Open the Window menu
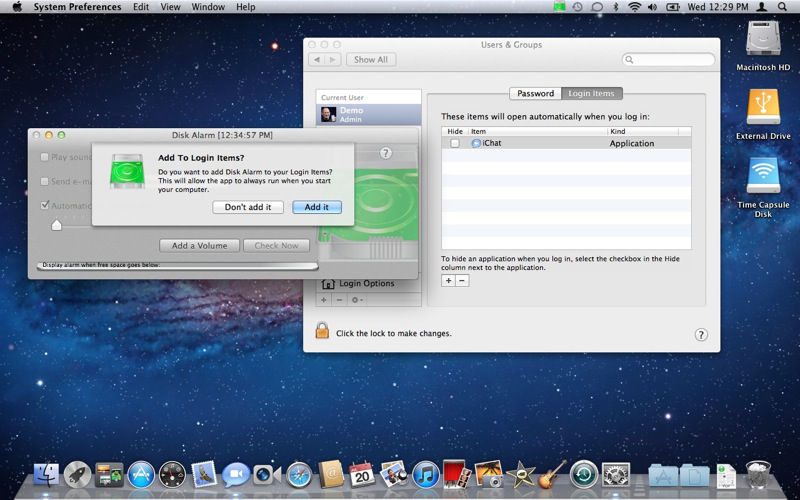This screenshot has width=800, height=500. [x=208, y=7]
